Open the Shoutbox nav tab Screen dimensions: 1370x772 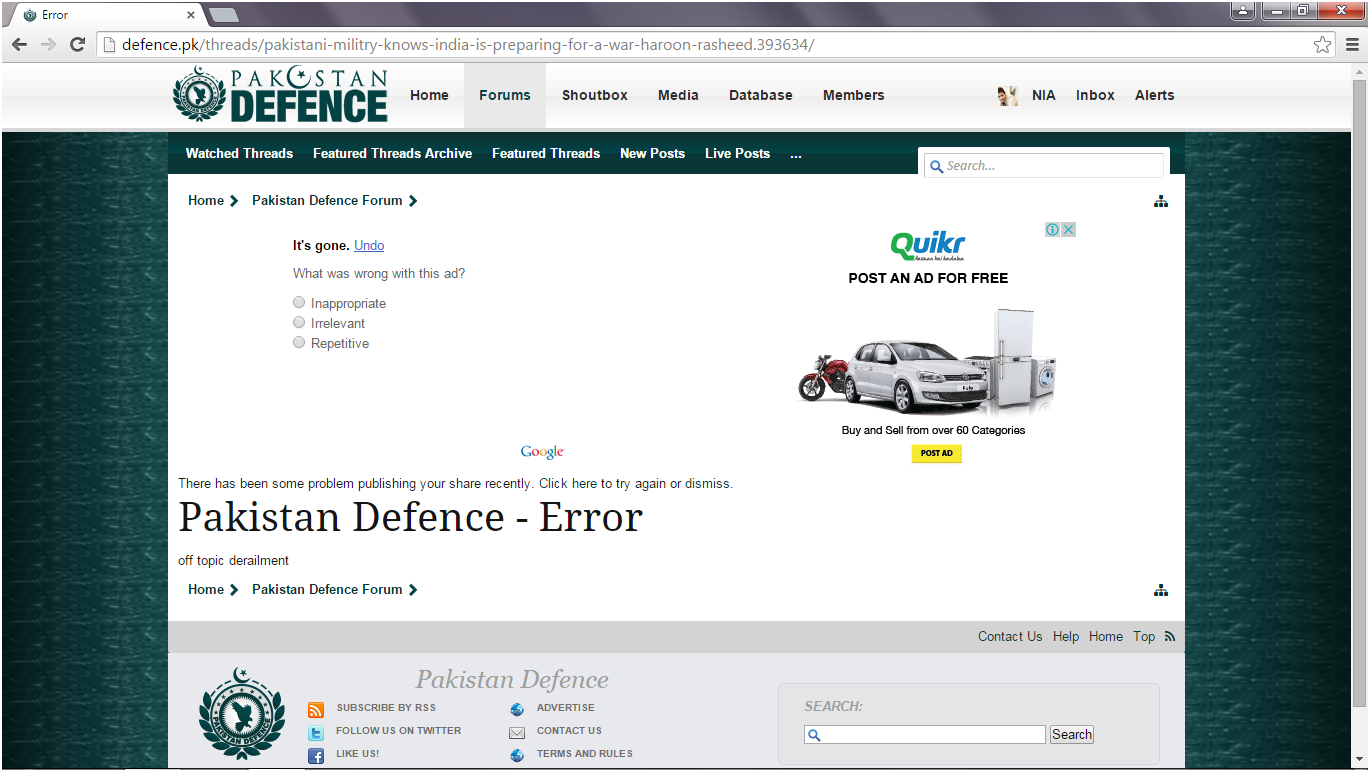click(x=595, y=95)
